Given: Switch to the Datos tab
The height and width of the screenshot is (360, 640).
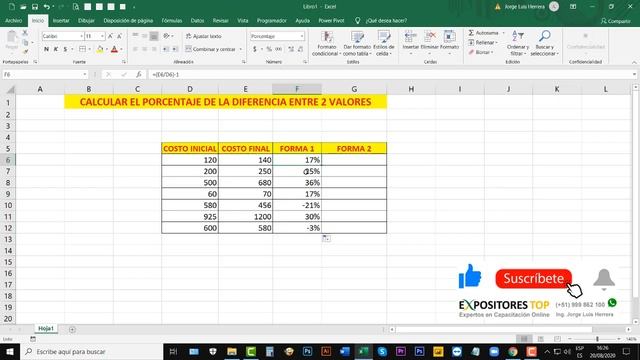Looking at the screenshot, I should coord(197,20).
